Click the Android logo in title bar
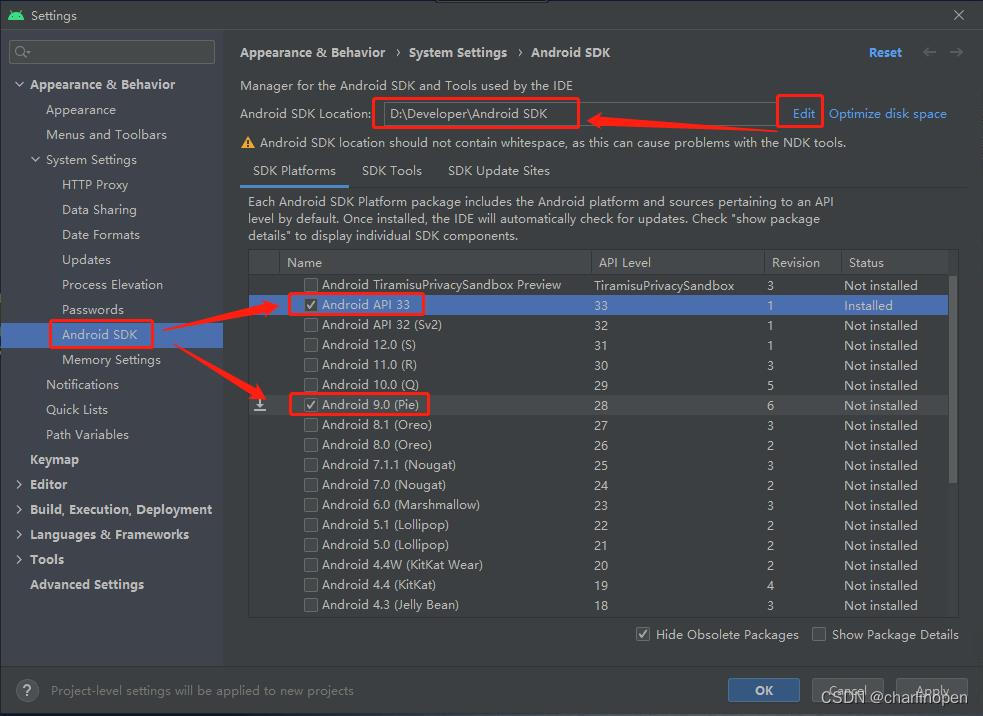Screen dimensions: 983x716 (15, 15)
